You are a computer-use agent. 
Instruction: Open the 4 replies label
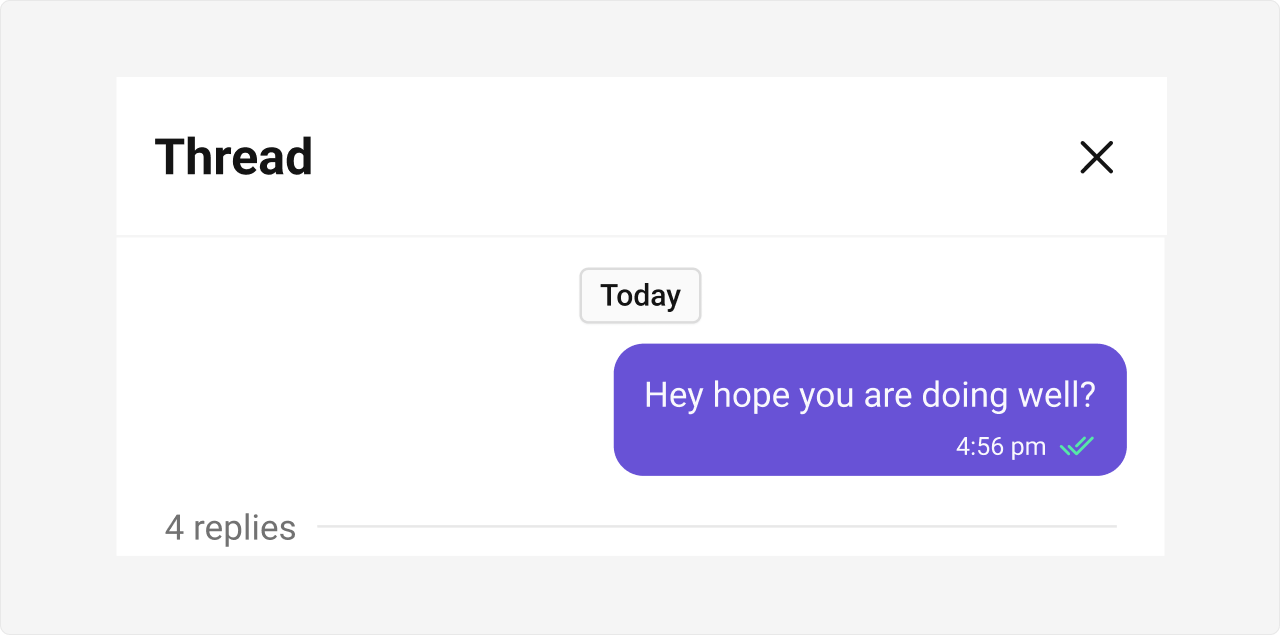point(230,527)
